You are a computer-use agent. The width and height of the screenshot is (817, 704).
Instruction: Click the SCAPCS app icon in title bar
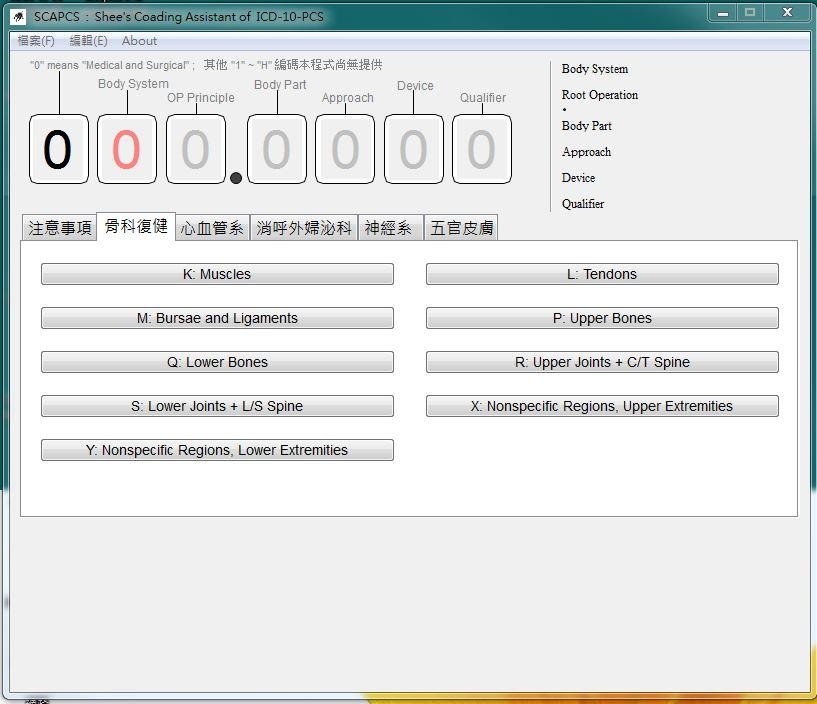18,17
